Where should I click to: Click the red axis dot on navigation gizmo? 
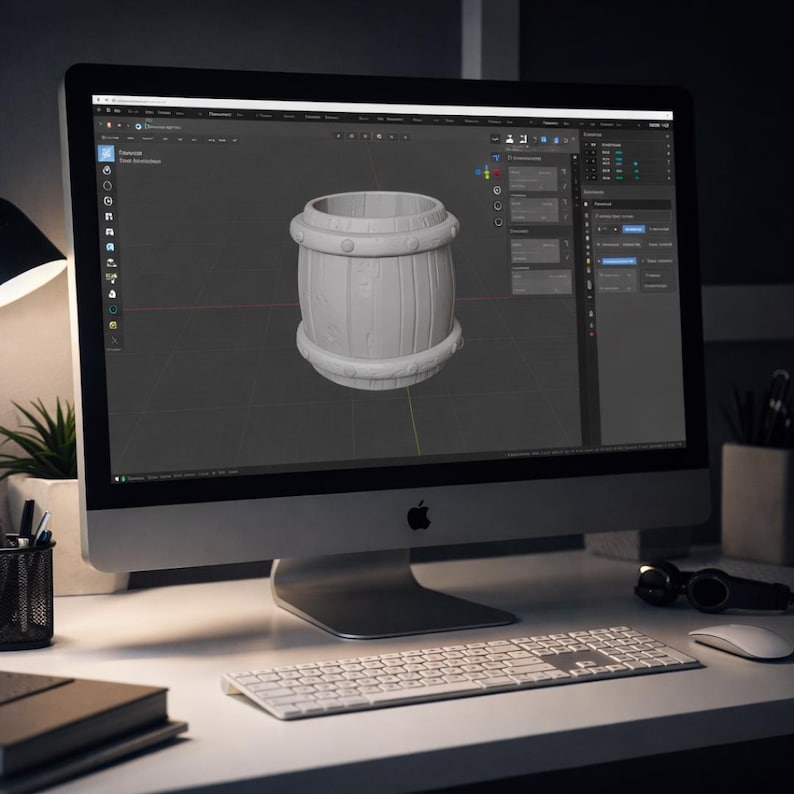click(x=497, y=173)
